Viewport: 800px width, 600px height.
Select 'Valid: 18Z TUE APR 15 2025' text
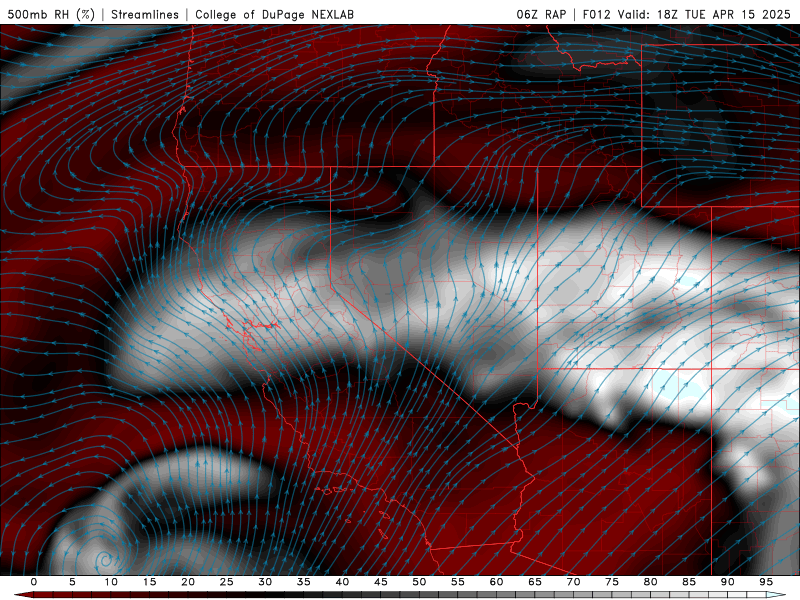(704, 14)
